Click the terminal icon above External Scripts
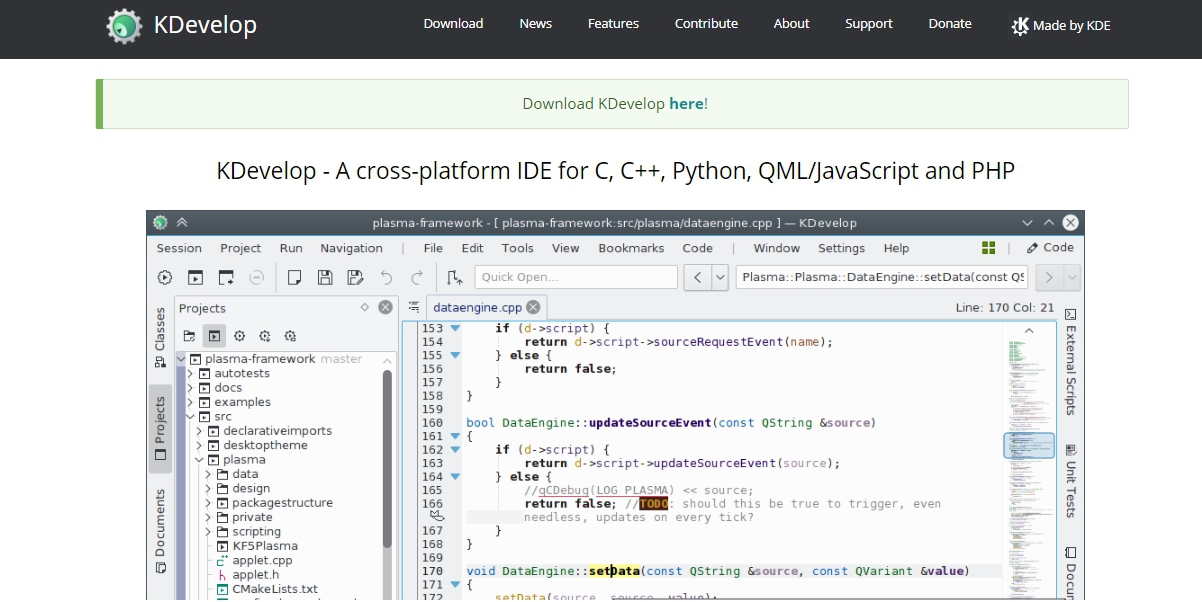The image size is (1202, 602). coord(1070,314)
